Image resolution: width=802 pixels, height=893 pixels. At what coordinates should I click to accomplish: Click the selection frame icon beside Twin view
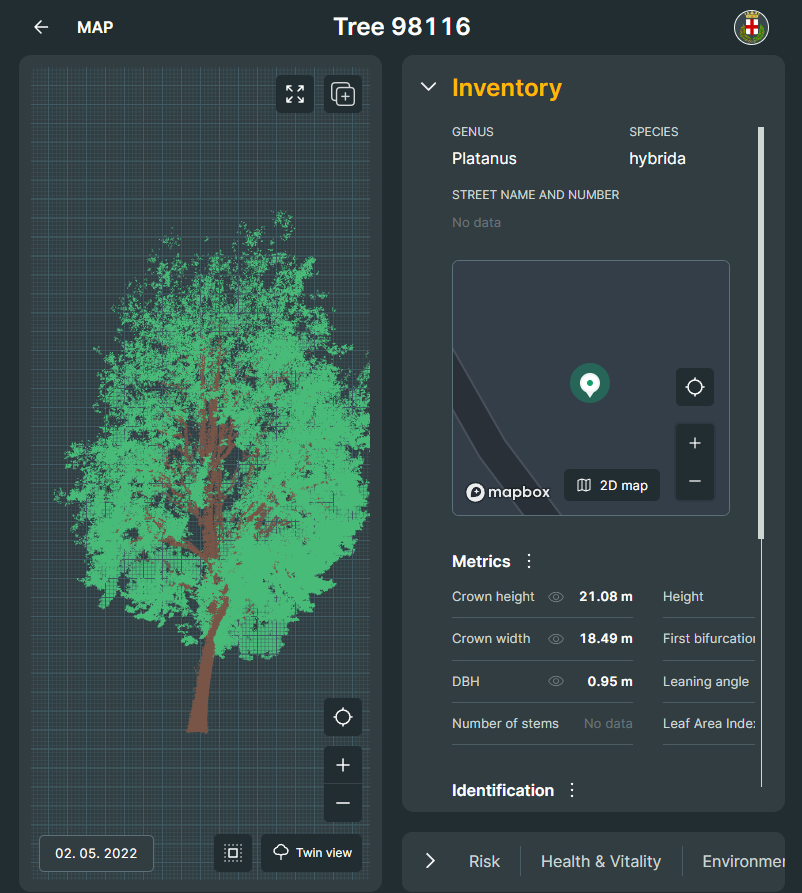coord(233,853)
